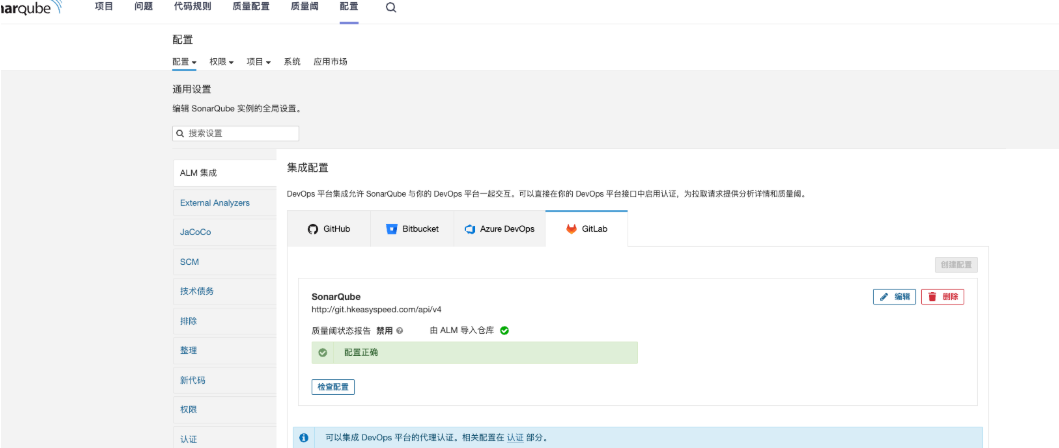The width and height of the screenshot is (1059, 448).
Task: Open the 权限 sidebar settings category
Action: pyautogui.click(x=225, y=409)
